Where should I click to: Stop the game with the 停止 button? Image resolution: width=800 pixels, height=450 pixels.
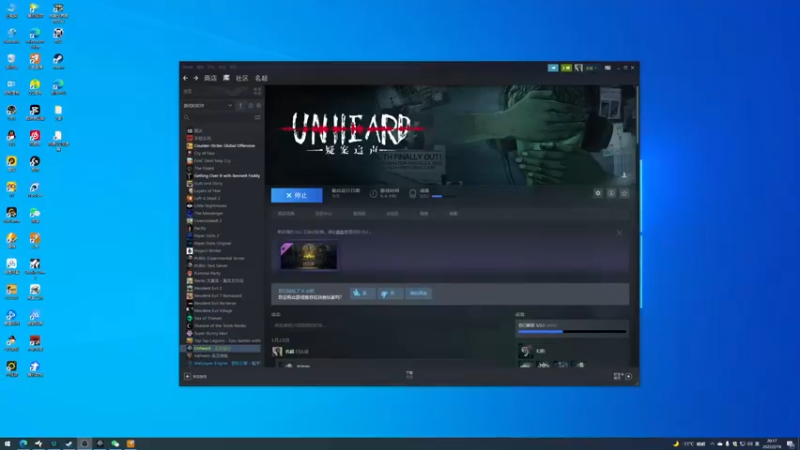[x=296, y=195]
